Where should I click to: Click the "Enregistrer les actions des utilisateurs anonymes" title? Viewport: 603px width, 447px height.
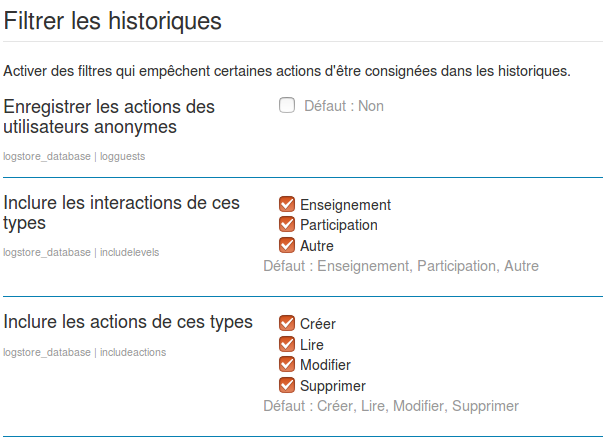click(x=109, y=116)
